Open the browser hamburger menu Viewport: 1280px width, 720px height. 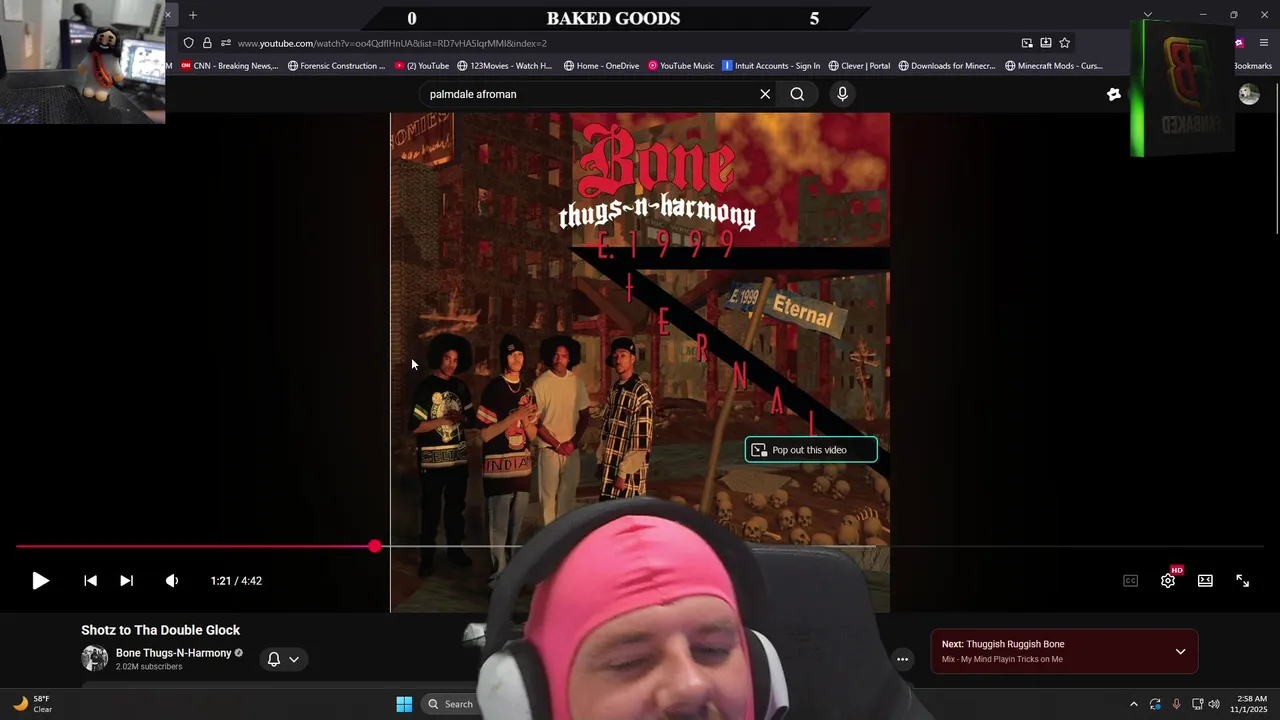pos(1264,43)
